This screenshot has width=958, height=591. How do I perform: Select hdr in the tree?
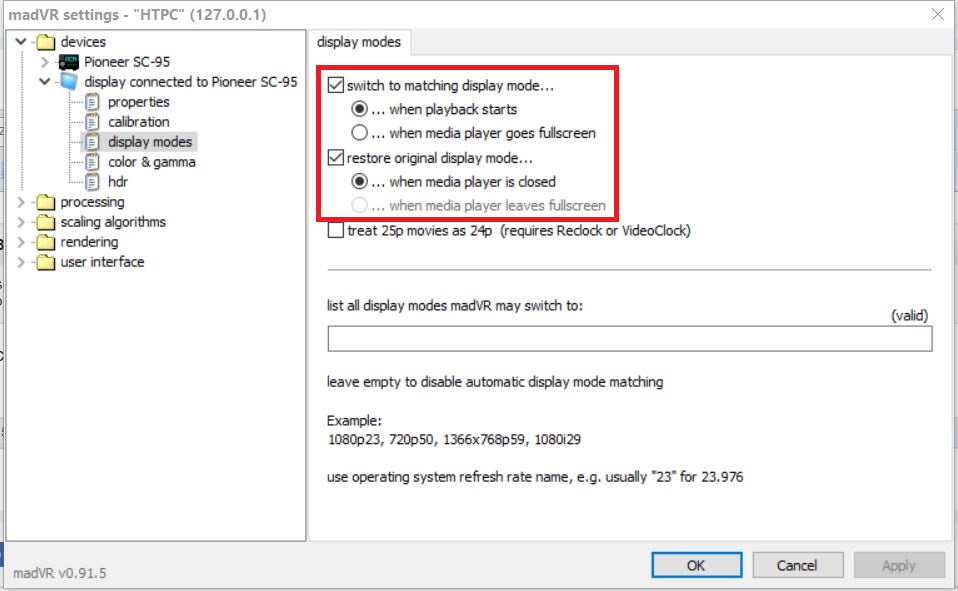(x=118, y=182)
